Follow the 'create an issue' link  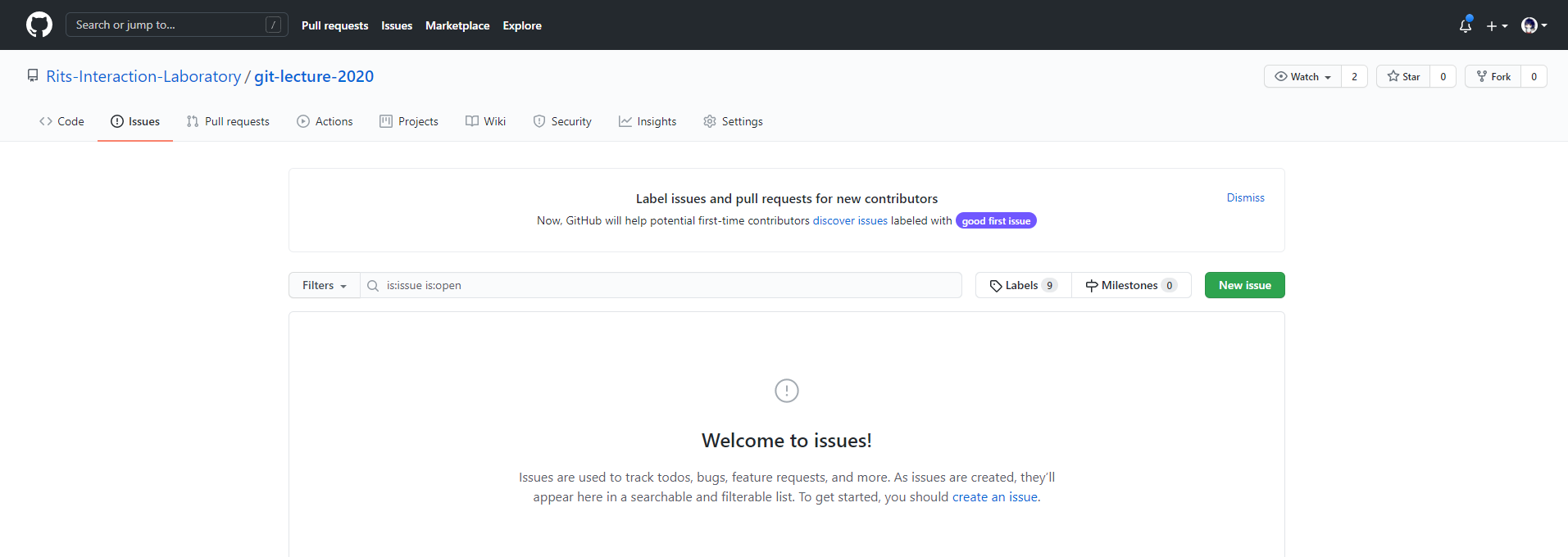(995, 496)
